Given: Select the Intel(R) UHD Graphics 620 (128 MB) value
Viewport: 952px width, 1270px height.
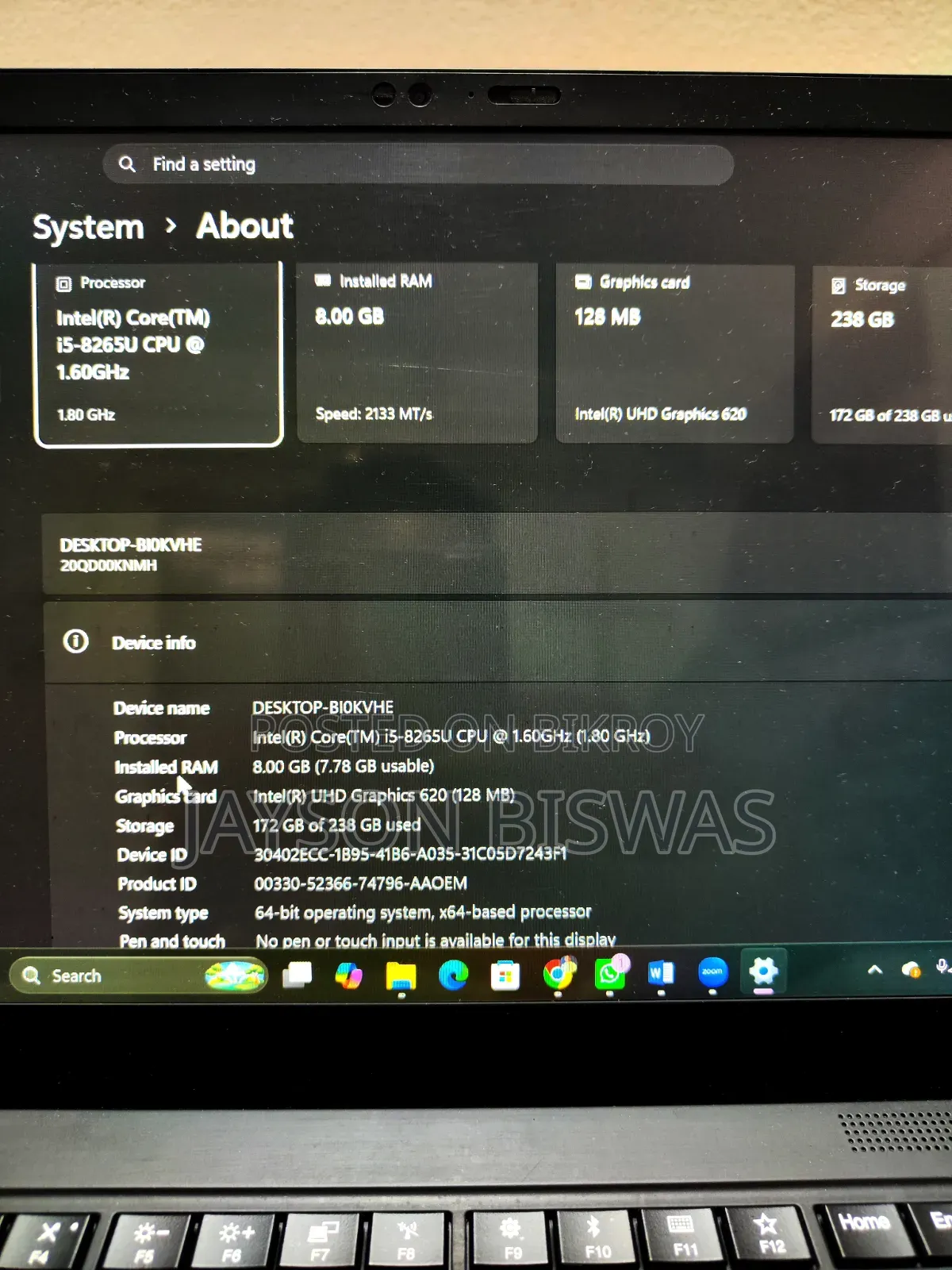Looking at the screenshot, I should [384, 795].
